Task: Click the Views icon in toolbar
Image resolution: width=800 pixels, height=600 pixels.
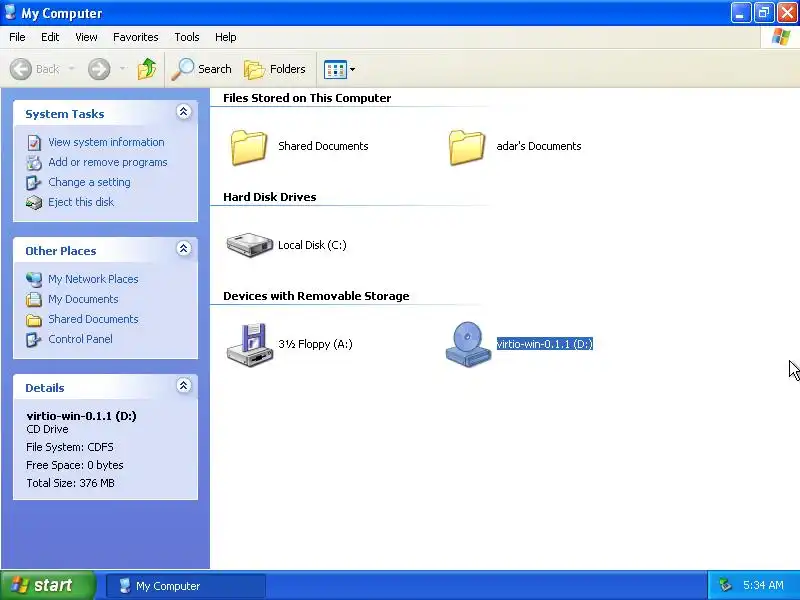Action: pyautogui.click(x=335, y=69)
